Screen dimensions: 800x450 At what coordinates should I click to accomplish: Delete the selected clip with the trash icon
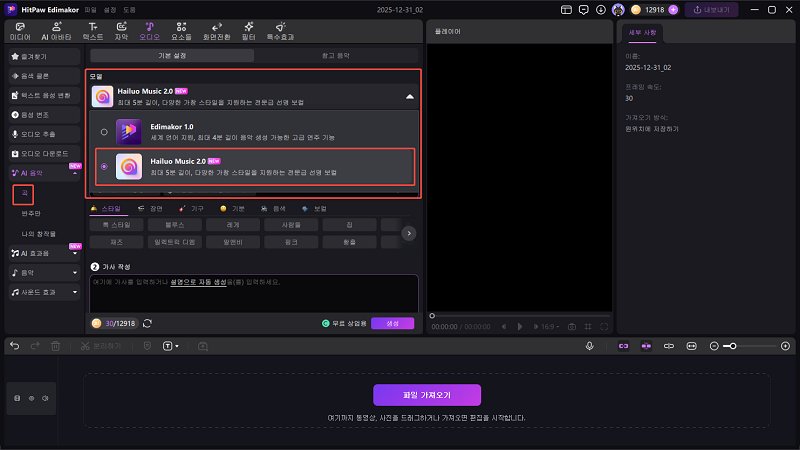click(x=55, y=346)
